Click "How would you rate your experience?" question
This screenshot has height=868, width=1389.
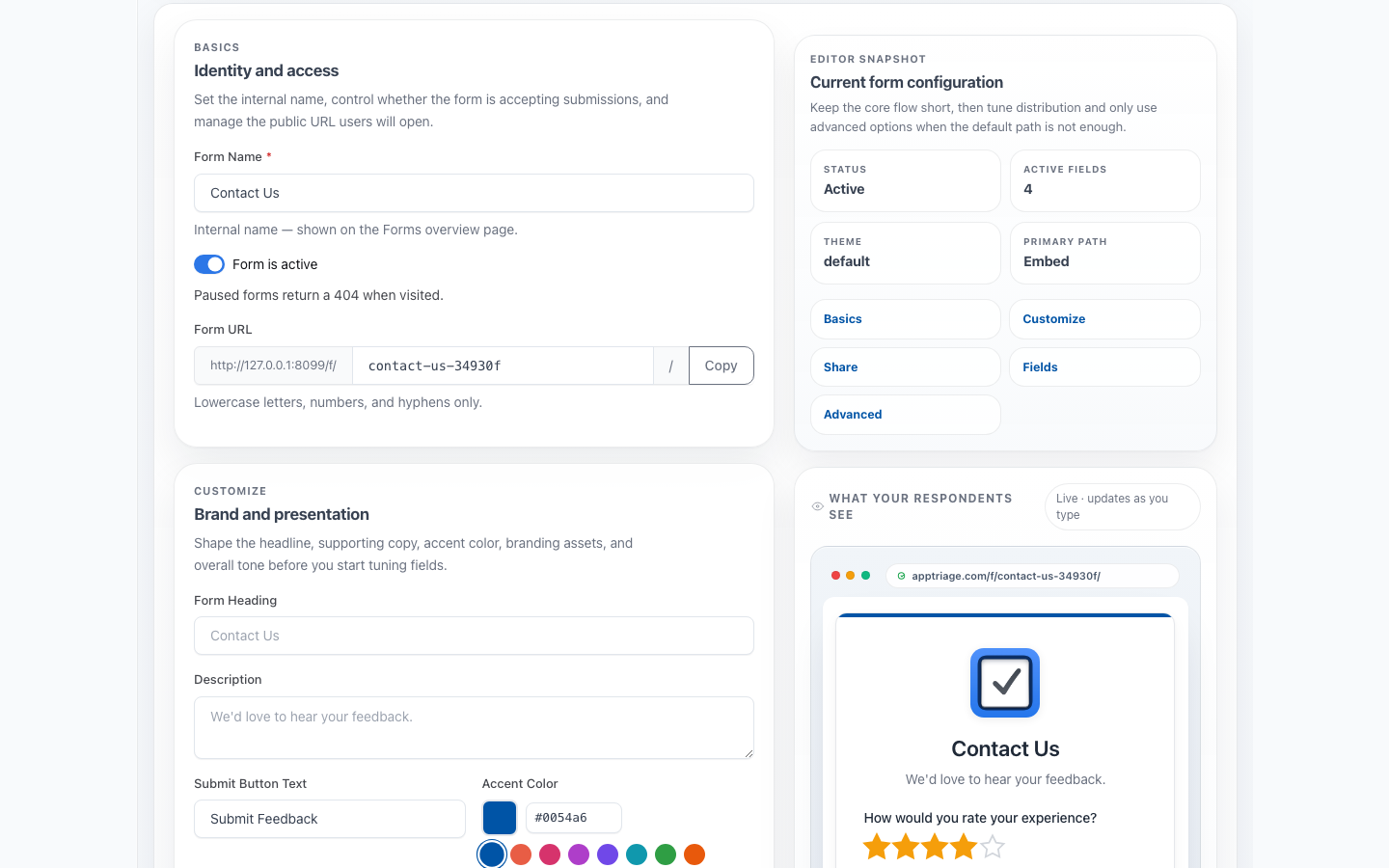pyautogui.click(x=980, y=818)
